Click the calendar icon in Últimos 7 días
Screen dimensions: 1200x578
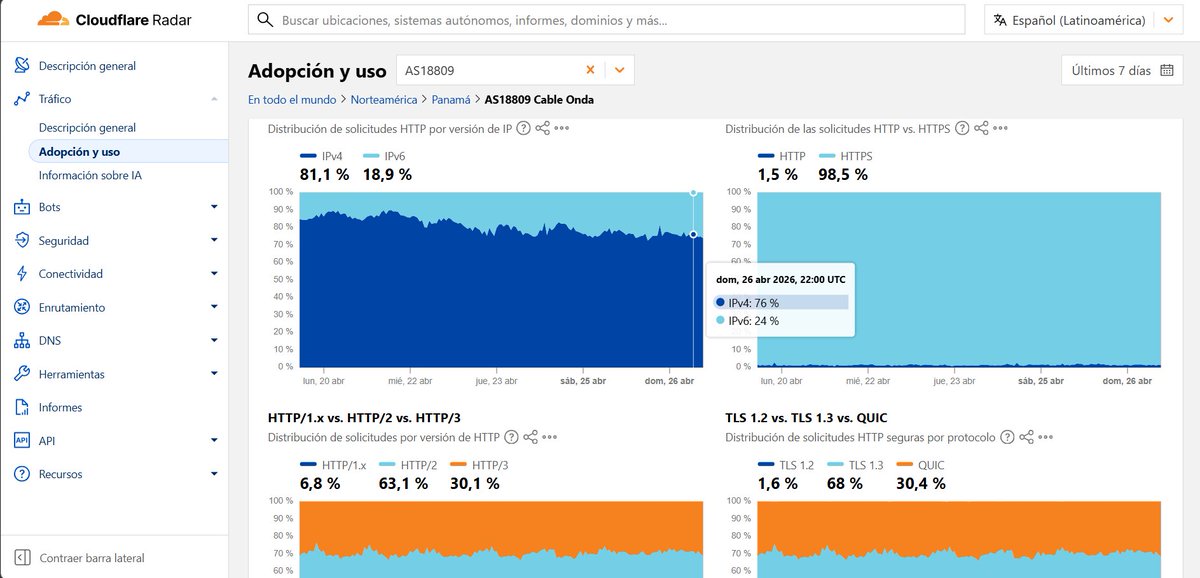(x=1166, y=70)
